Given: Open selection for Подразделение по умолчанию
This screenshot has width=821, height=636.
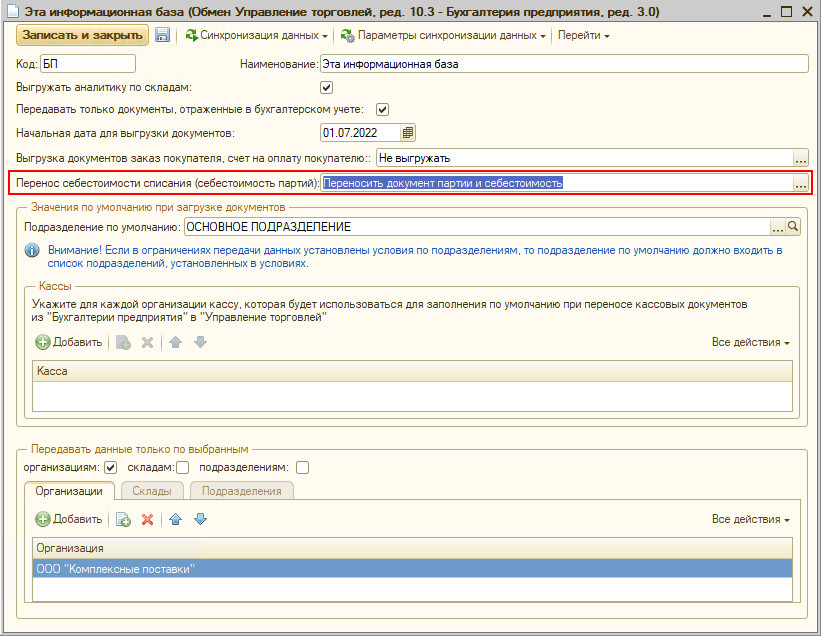Looking at the screenshot, I should pos(778,227).
